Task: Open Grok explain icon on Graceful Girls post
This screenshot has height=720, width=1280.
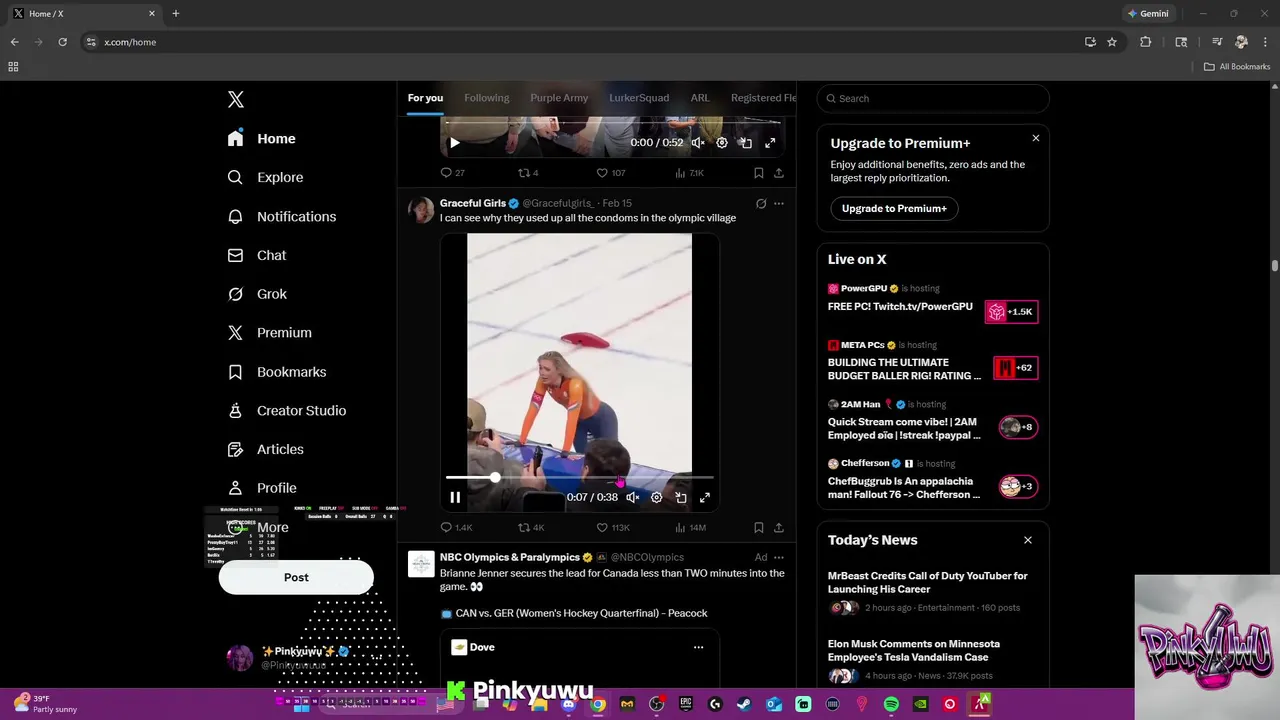Action: 761,203
